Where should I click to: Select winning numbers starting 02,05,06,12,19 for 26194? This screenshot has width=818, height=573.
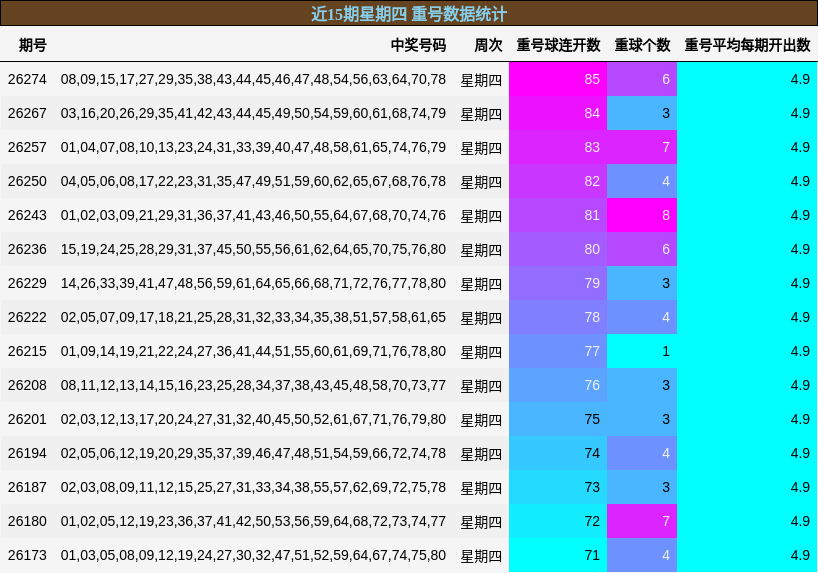(253, 453)
